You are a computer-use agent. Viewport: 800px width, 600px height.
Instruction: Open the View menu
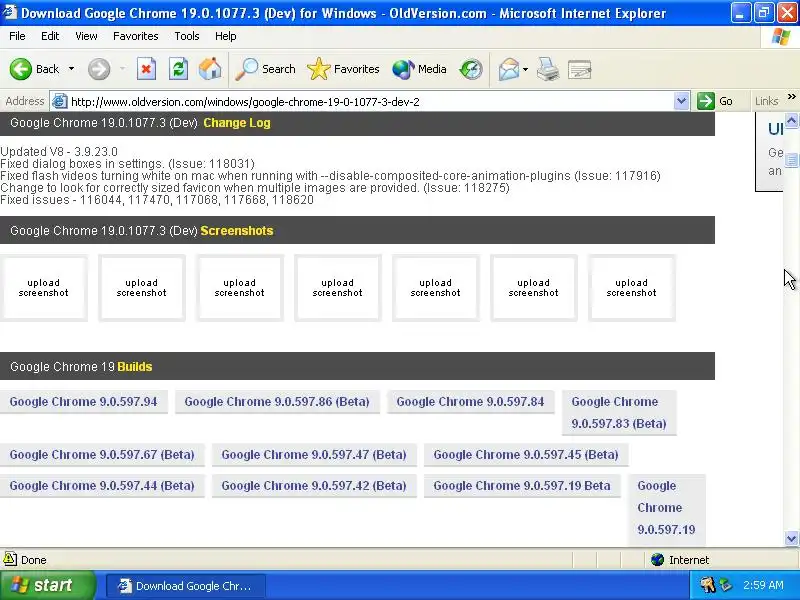click(86, 36)
